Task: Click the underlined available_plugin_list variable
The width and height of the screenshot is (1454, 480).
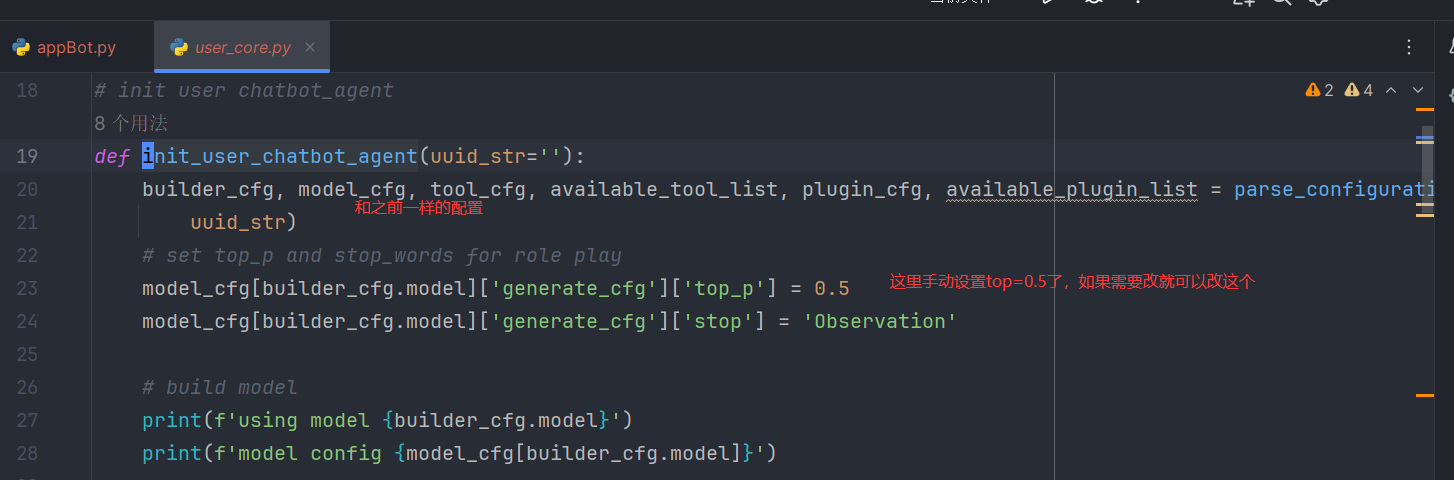Action: [x=1072, y=190]
